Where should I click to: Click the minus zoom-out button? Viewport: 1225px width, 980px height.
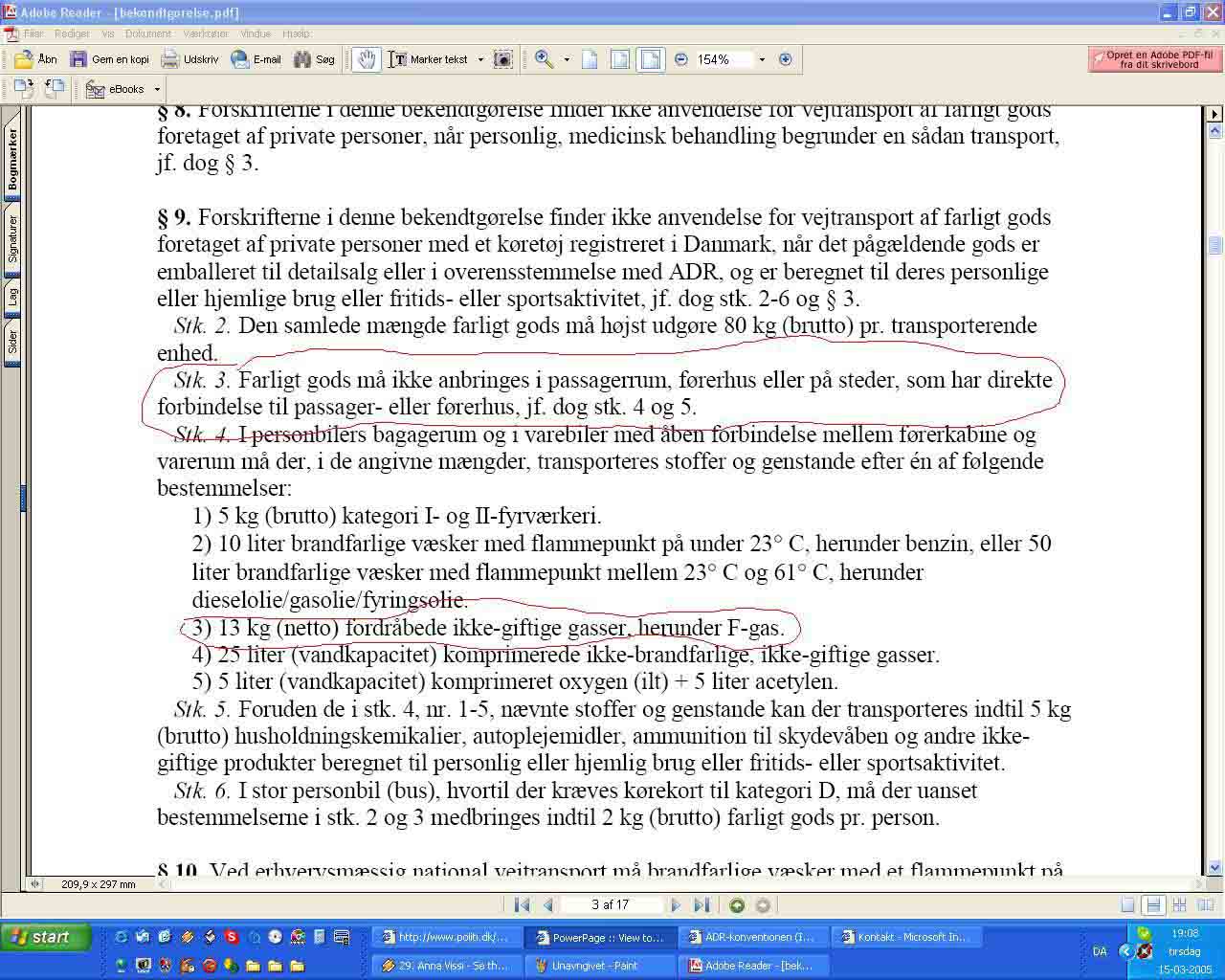(681, 59)
